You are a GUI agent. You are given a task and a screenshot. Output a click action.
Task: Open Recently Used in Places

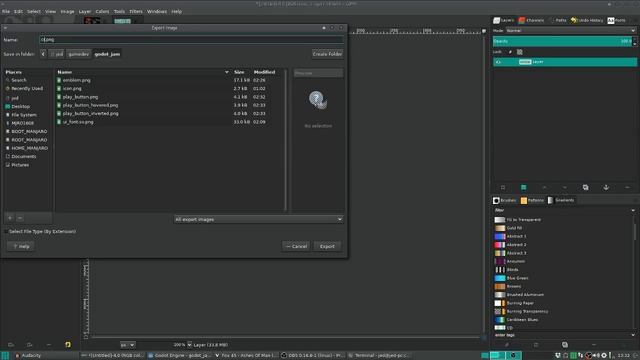coord(27,89)
